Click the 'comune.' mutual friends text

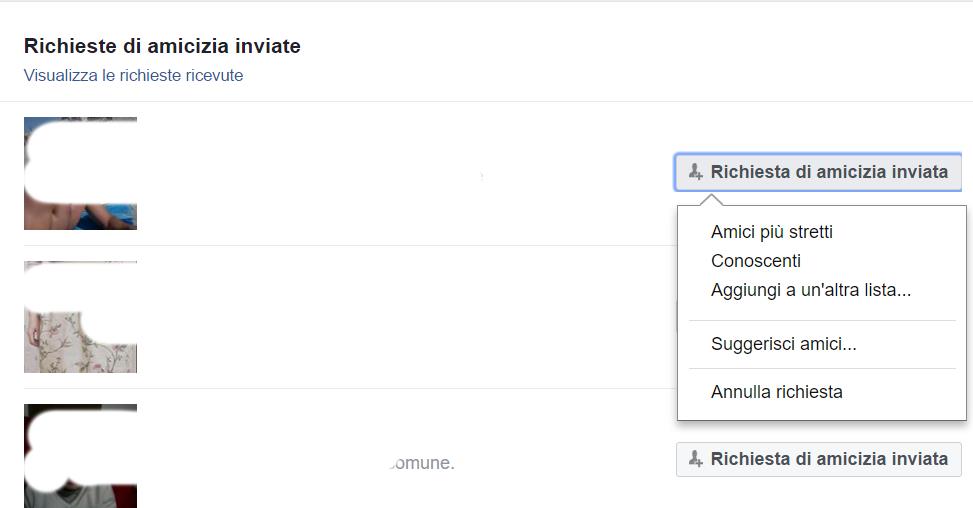pos(421,463)
